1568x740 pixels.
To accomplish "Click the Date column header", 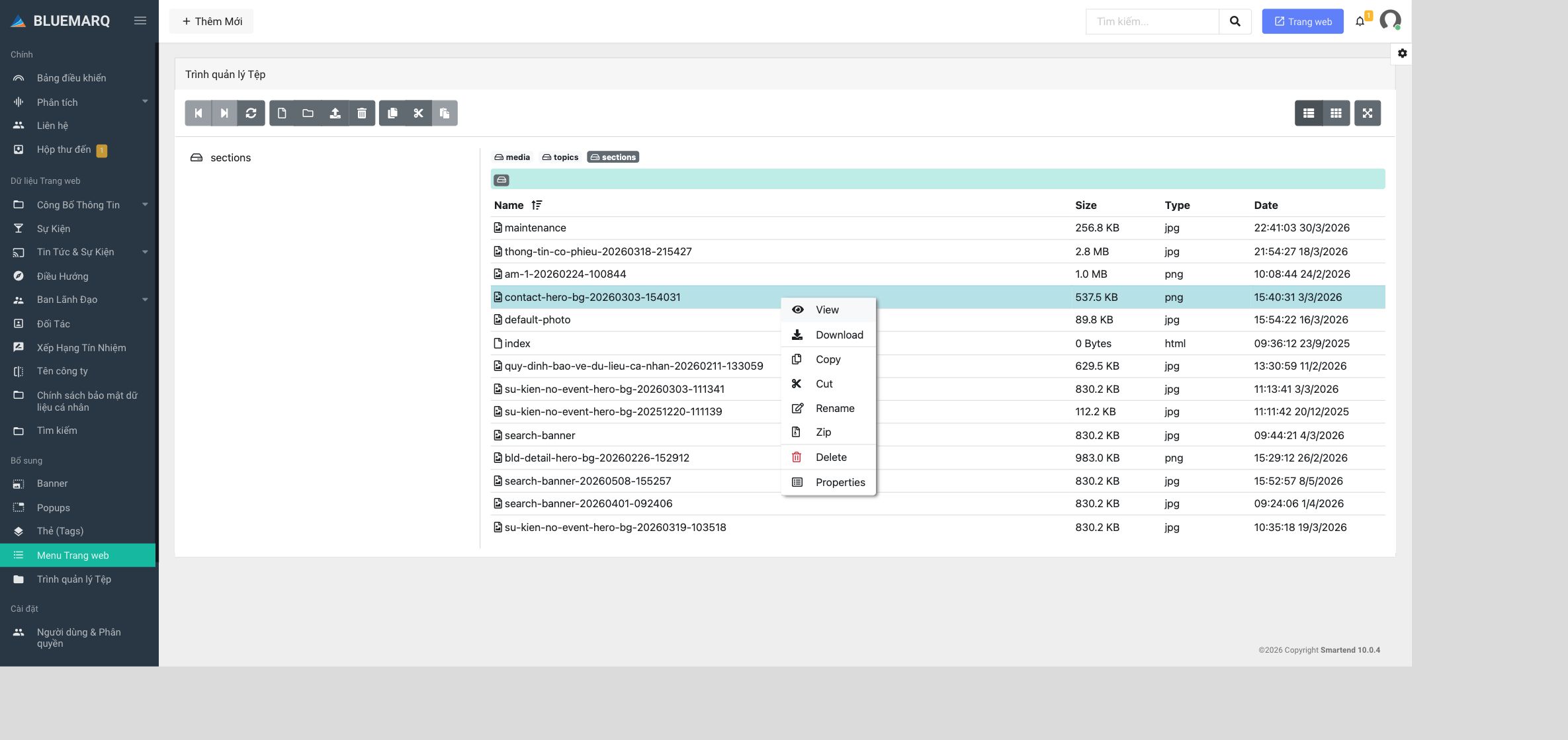I will (x=1266, y=205).
